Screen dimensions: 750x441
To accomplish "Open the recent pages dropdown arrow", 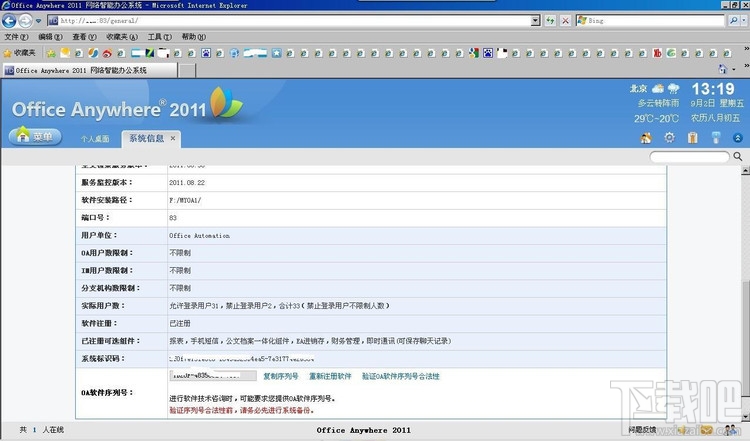I will 38,21.
